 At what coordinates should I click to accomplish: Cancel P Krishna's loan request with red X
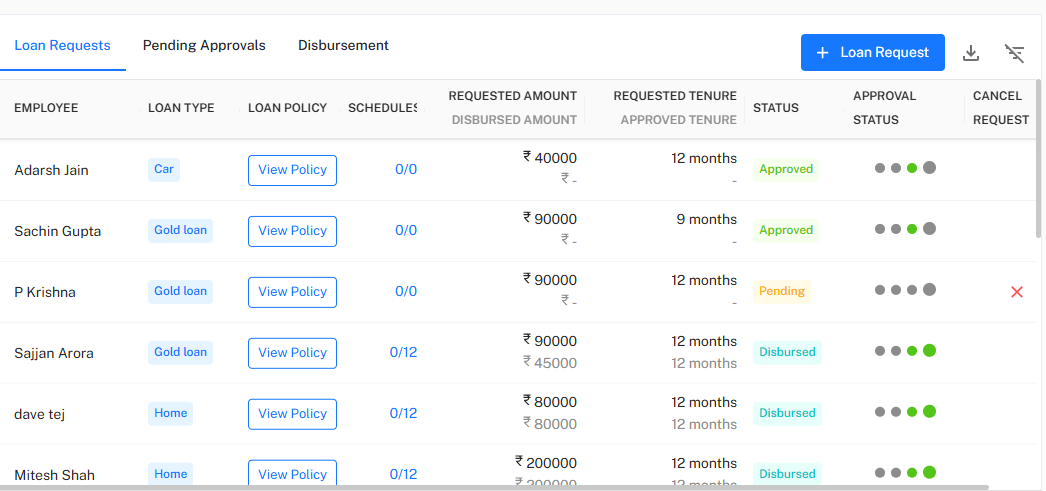point(1017,292)
